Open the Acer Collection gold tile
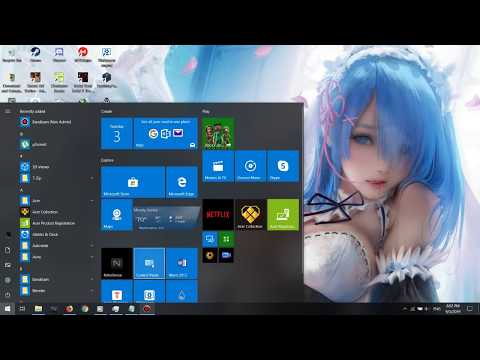480x360 pixels. tap(250, 215)
